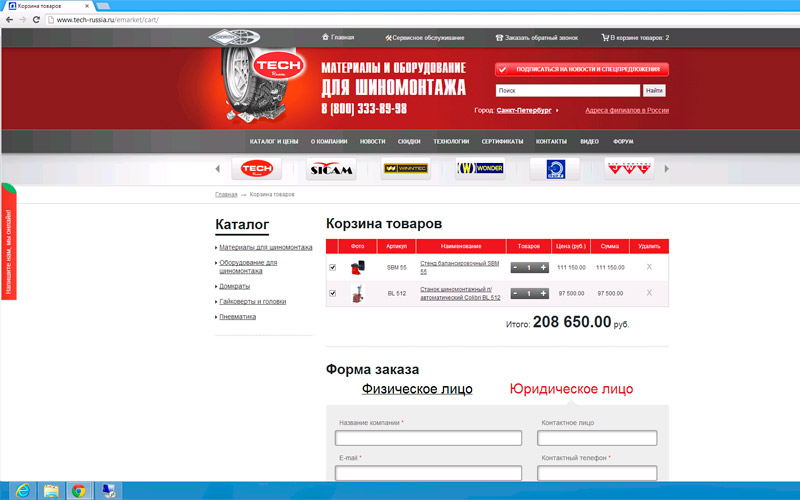This screenshot has width=800, height=500.
Task: Open the shopping cart icon in header
Action: pyautogui.click(x=605, y=38)
